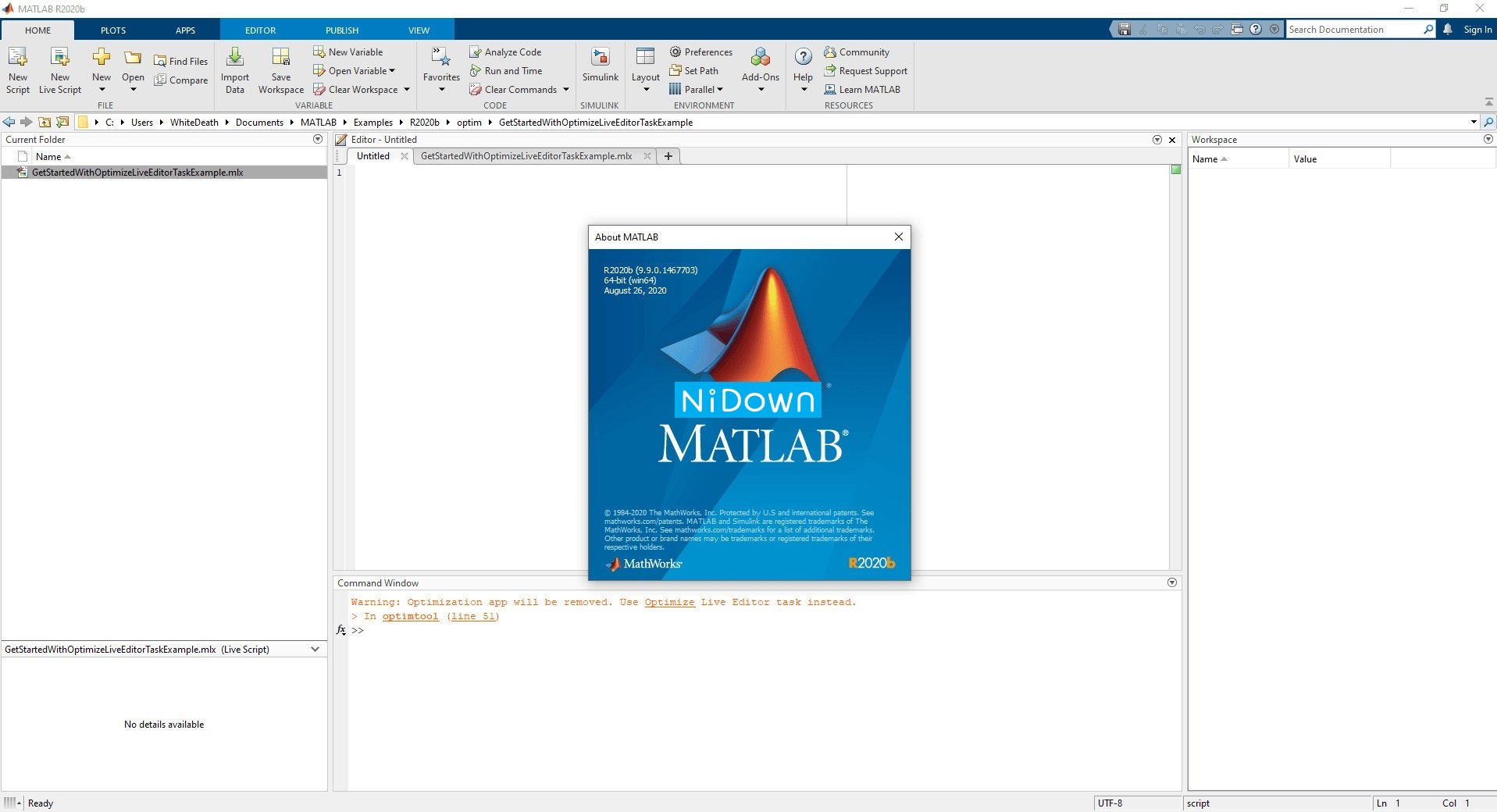
Task: Open the Set Path tool
Action: 695,70
